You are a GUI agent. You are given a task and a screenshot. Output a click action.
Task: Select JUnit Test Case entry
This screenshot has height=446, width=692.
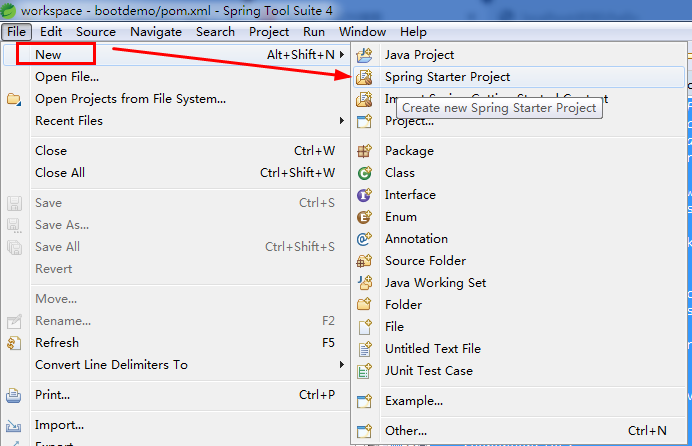click(x=519, y=371)
